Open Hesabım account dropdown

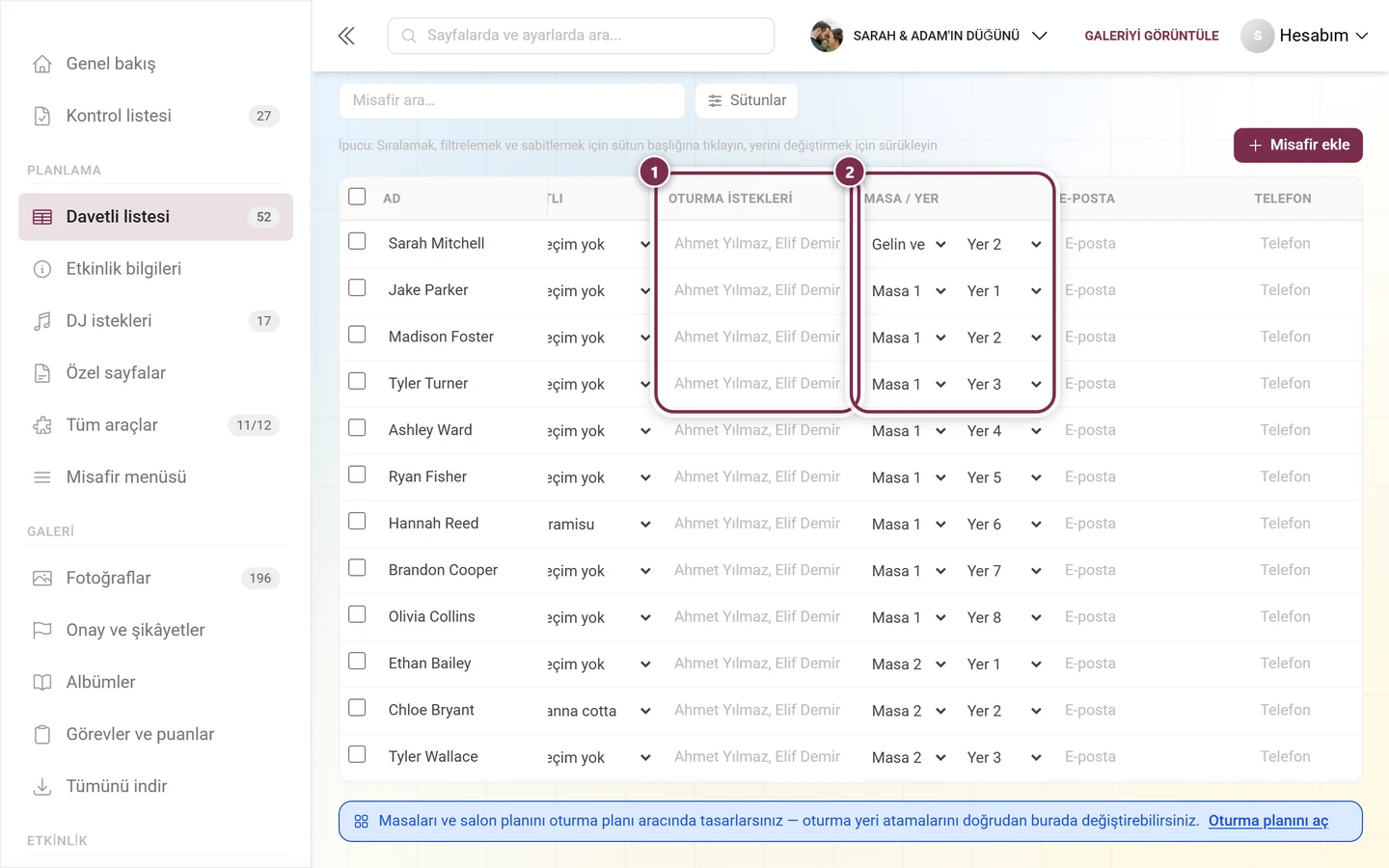[1305, 36]
